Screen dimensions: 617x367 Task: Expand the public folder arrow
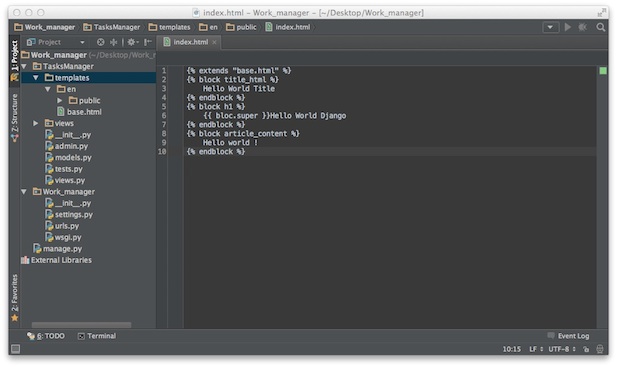click(x=59, y=101)
